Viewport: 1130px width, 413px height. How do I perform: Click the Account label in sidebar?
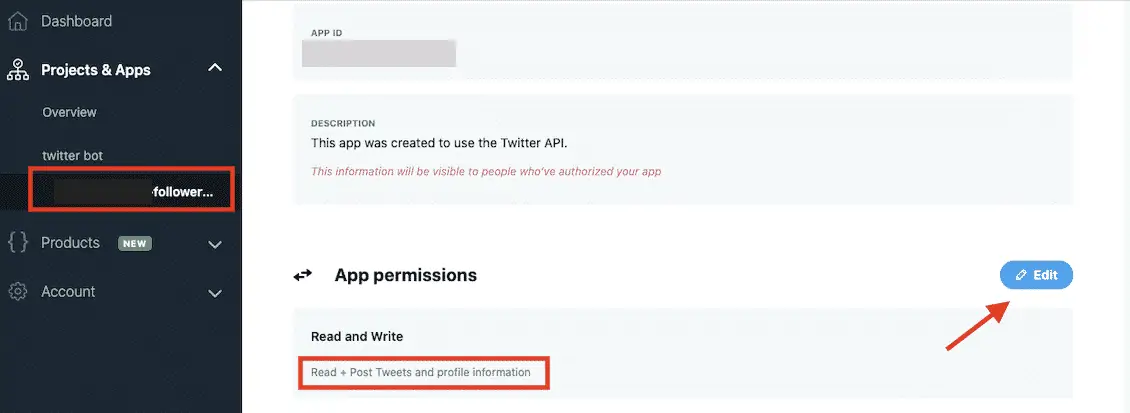tap(68, 292)
